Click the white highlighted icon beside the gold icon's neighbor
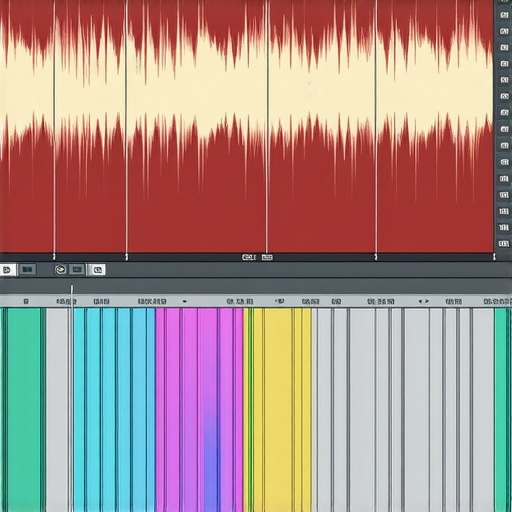The width and height of the screenshot is (512, 512). (97, 270)
